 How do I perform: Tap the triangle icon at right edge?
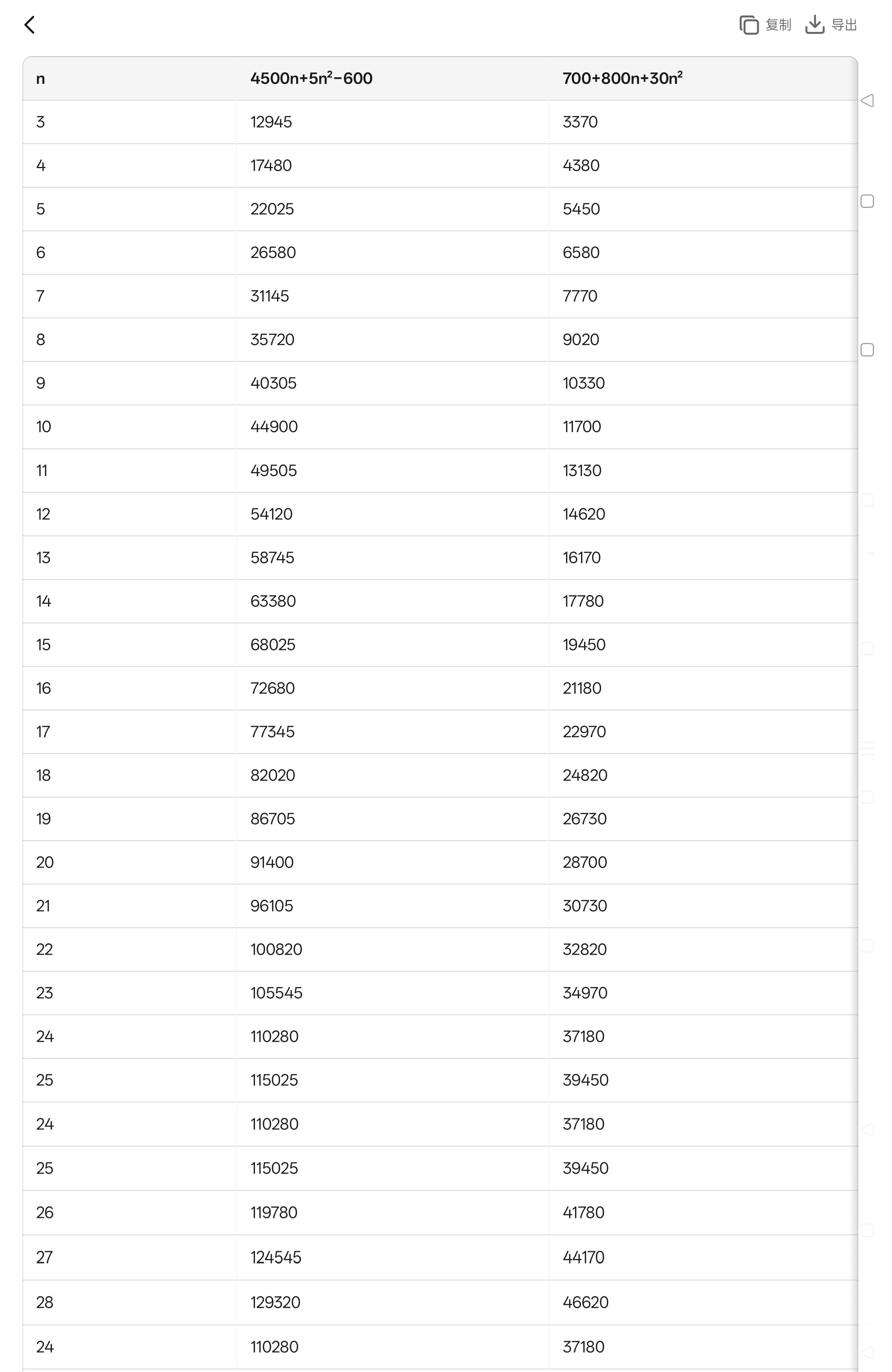coord(866,100)
